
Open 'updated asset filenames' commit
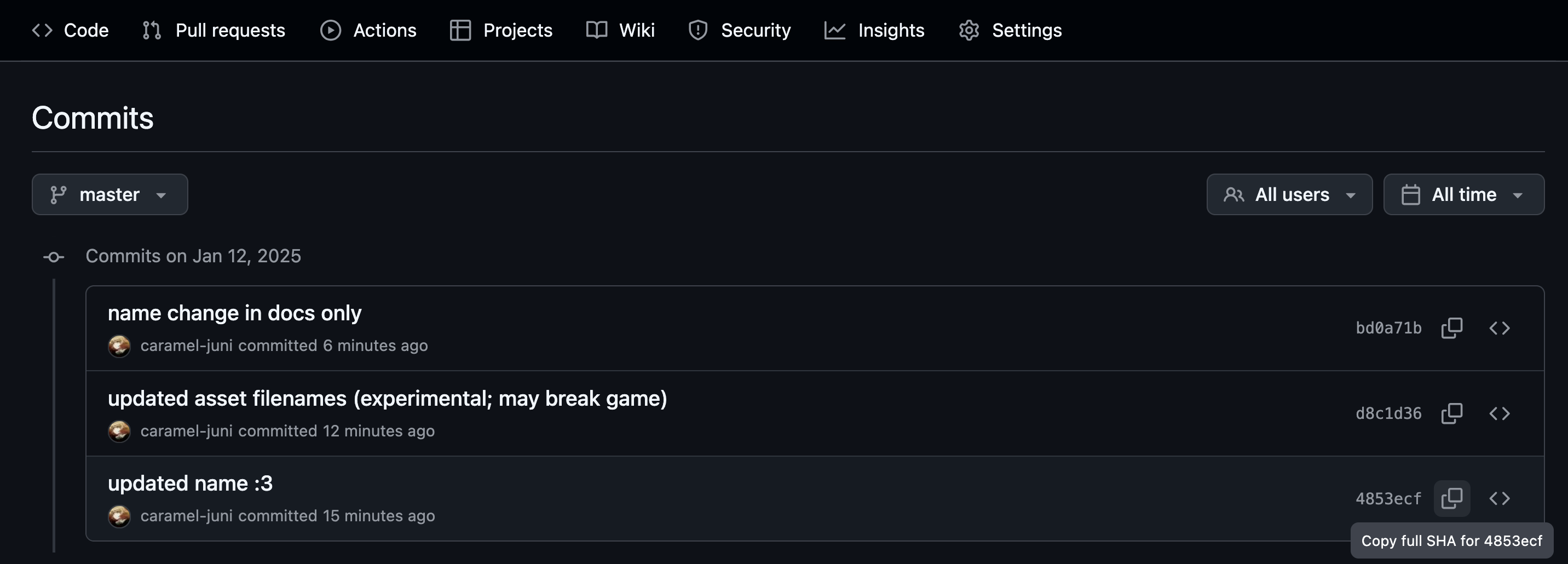(x=387, y=398)
